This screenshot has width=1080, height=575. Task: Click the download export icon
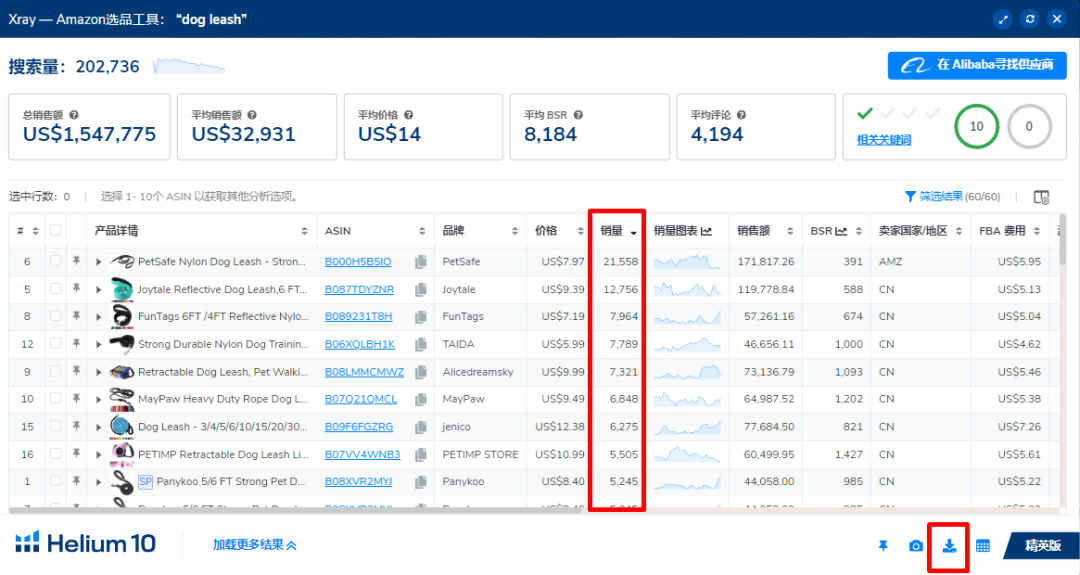(949, 545)
